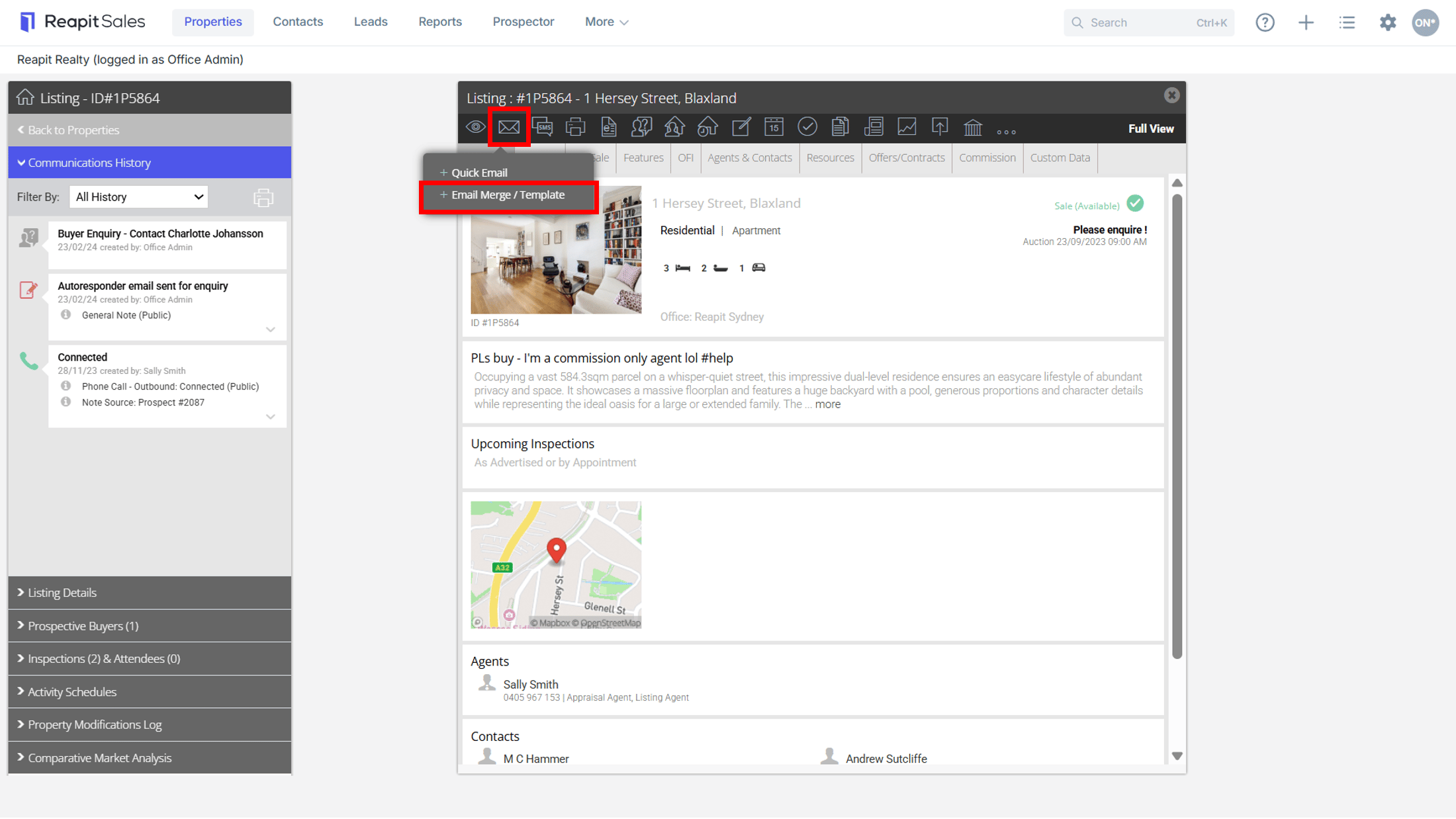Collapse the Communications History section
Screen dimensions: 1456x819
(x=150, y=163)
